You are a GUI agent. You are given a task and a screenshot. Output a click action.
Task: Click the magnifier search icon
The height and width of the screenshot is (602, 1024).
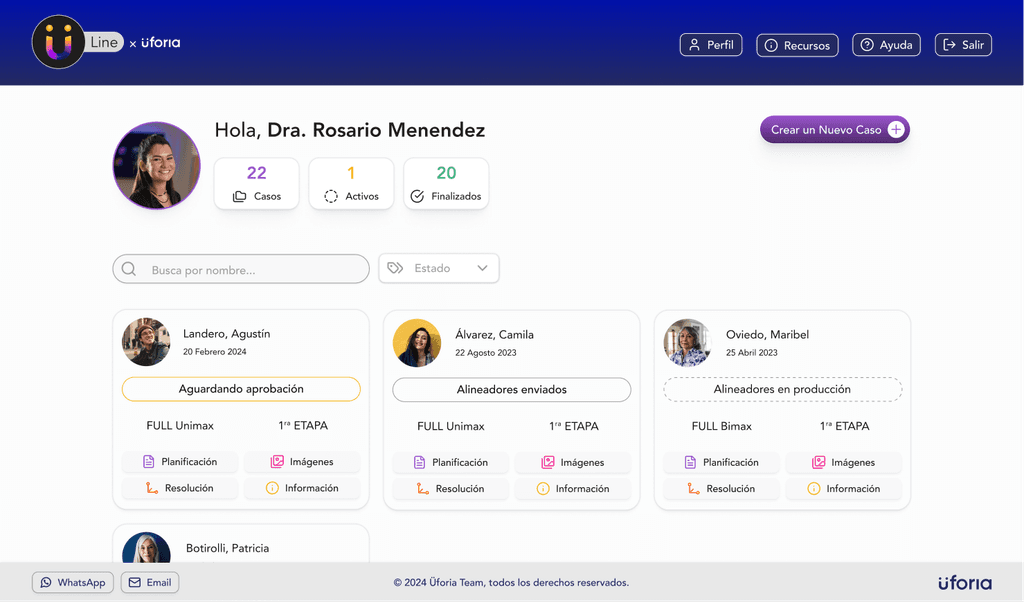point(129,269)
